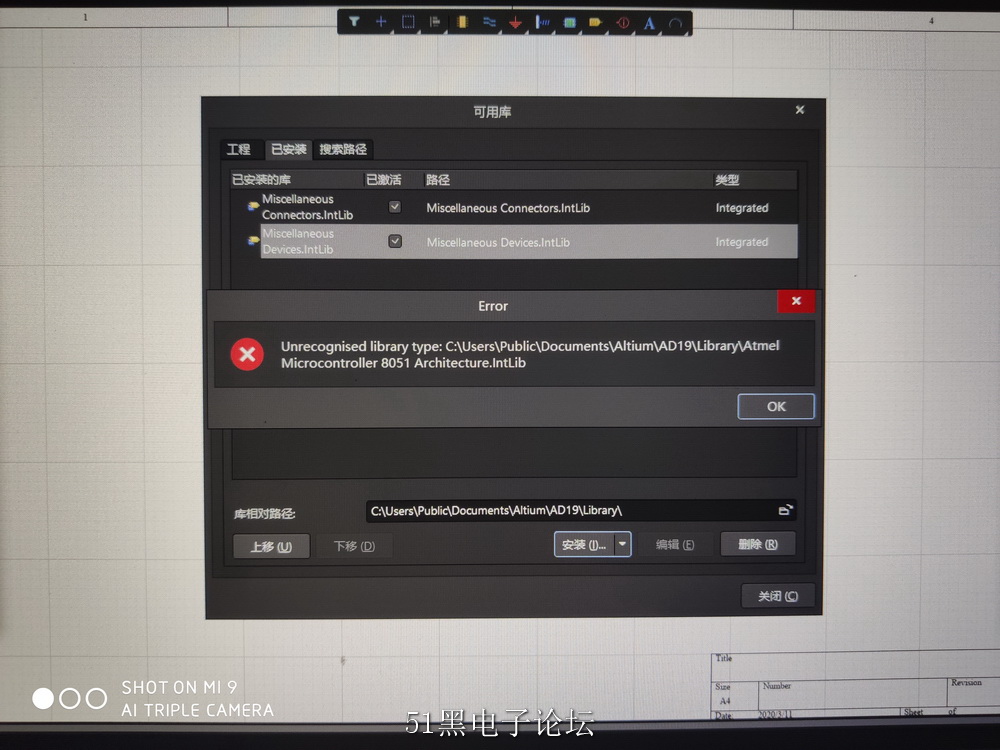Viewport: 1000px width, 750px height.
Task: Open the align objects tool
Action: pyautogui.click(x=435, y=22)
